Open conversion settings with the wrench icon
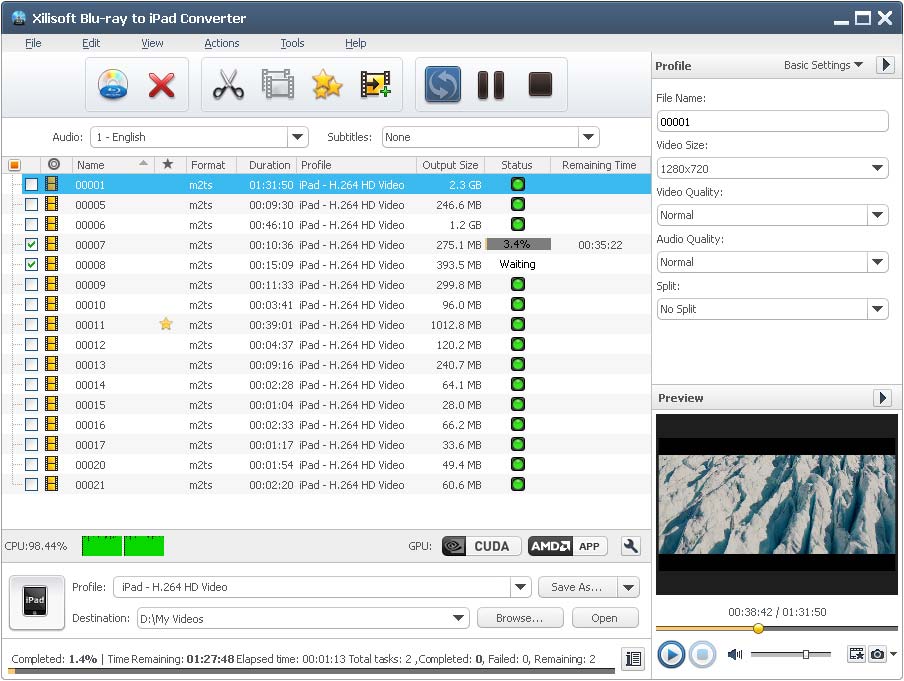904x681 pixels. point(632,546)
